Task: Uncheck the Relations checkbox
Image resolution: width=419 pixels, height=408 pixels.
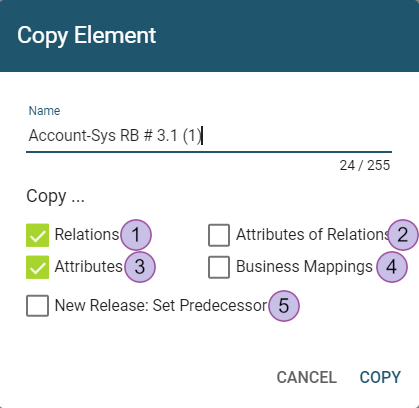Action: tap(37, 235)
